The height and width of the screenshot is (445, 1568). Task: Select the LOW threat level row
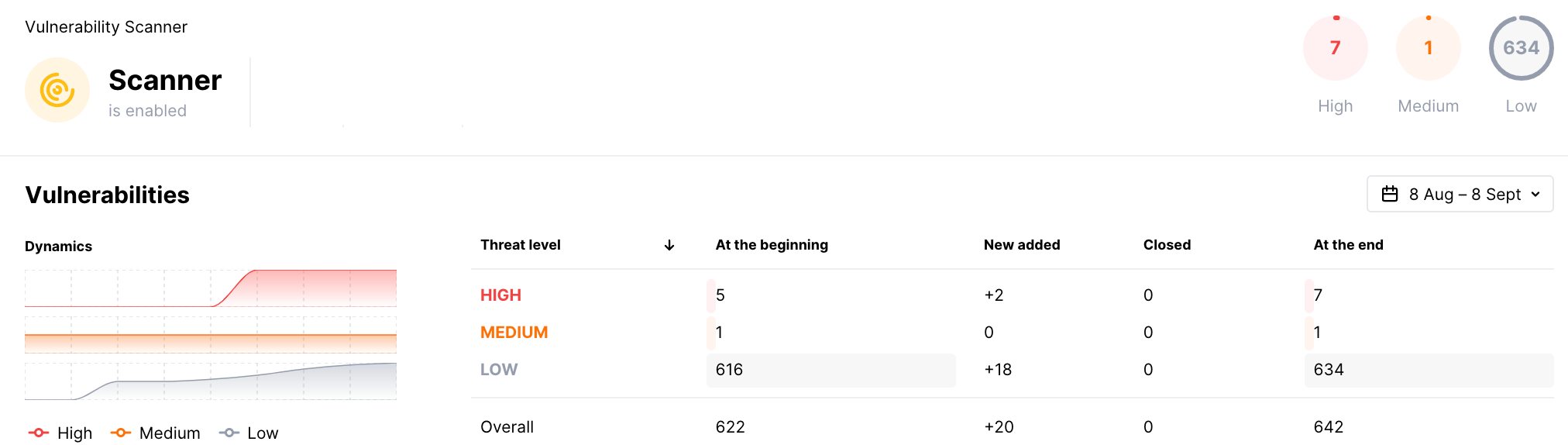click(499, 370)
